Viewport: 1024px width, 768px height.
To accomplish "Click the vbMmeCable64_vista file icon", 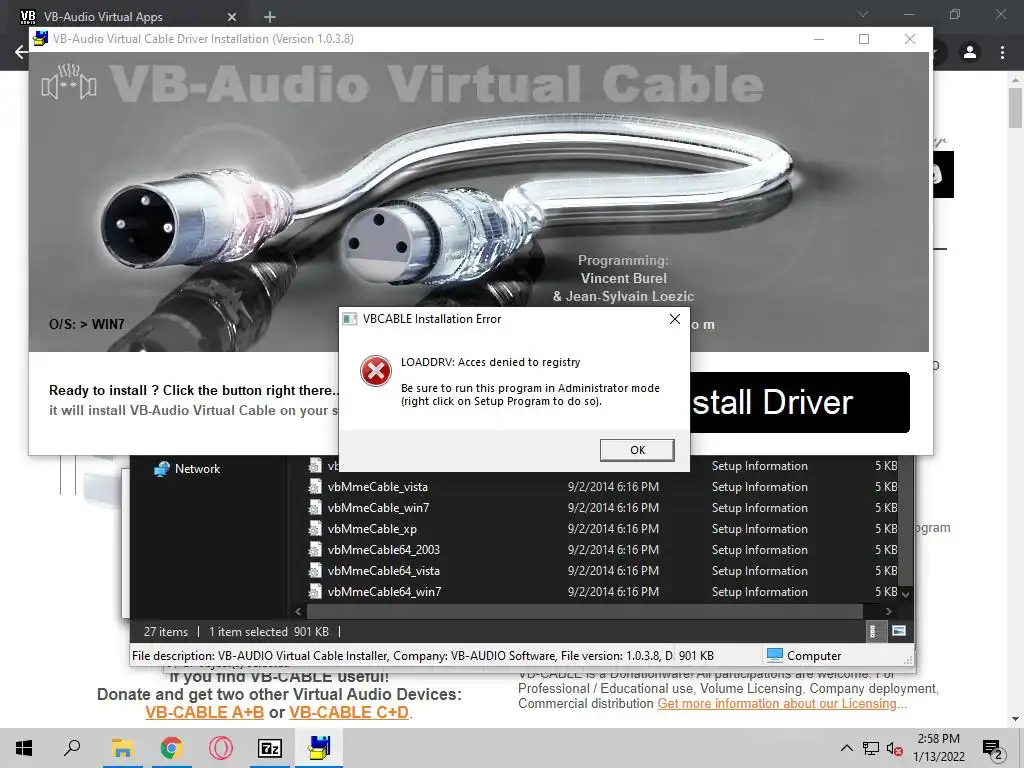I will 315,570.
